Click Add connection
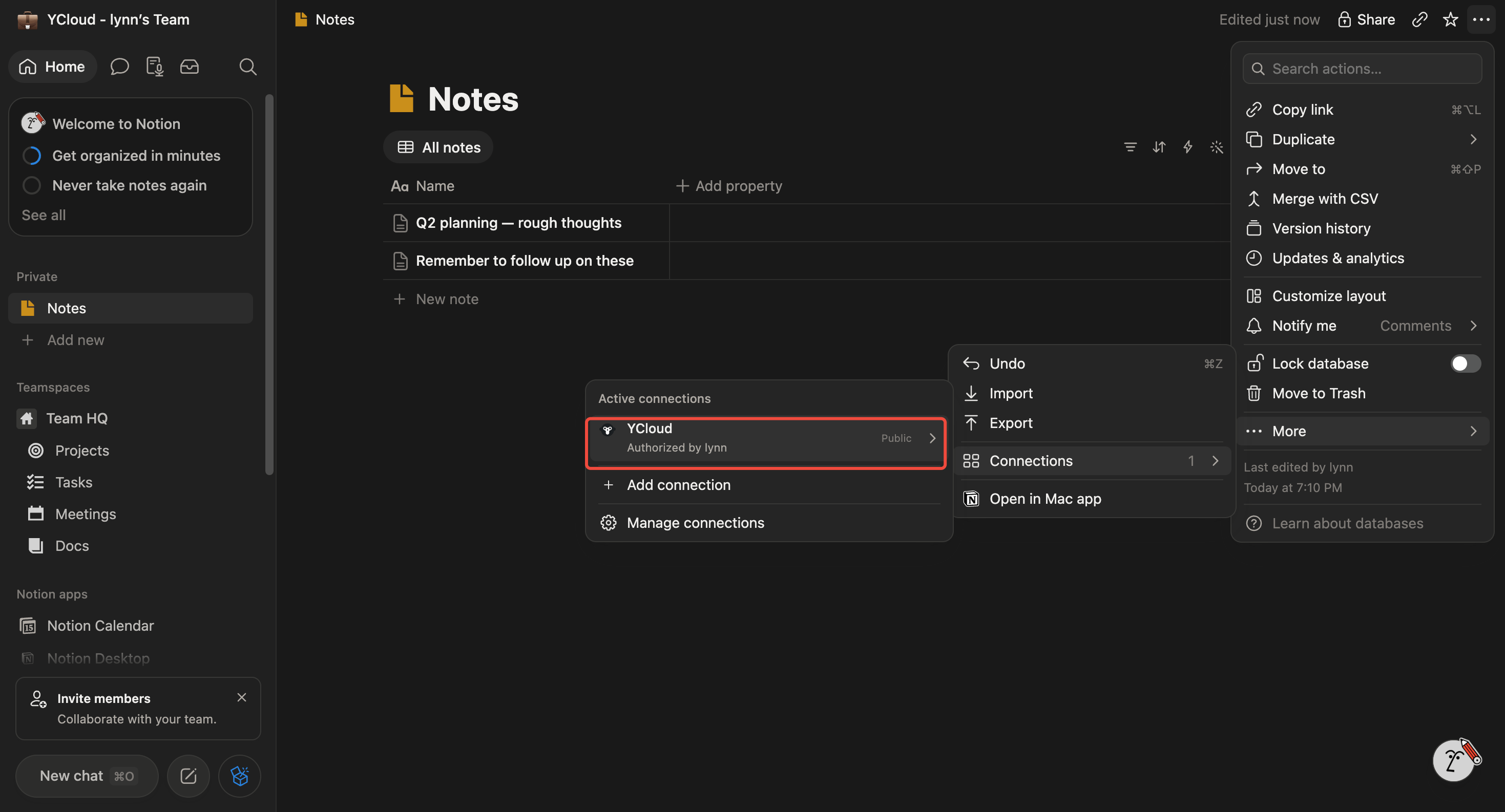Screen dimensions: 1505x812 pos(768,485)
